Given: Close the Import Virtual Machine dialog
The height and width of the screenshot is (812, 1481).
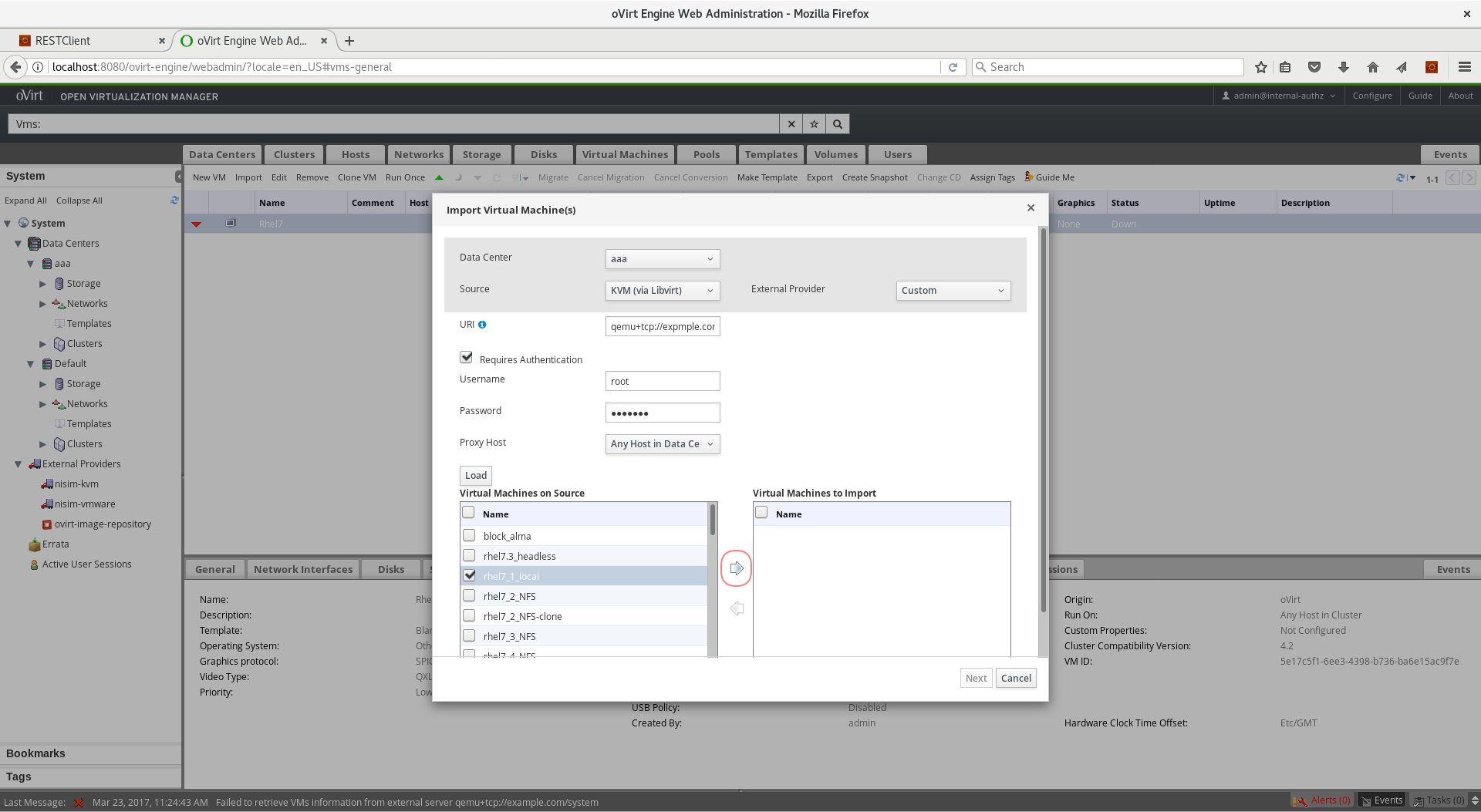Looking at the screenshot, I should point(1031,208).
